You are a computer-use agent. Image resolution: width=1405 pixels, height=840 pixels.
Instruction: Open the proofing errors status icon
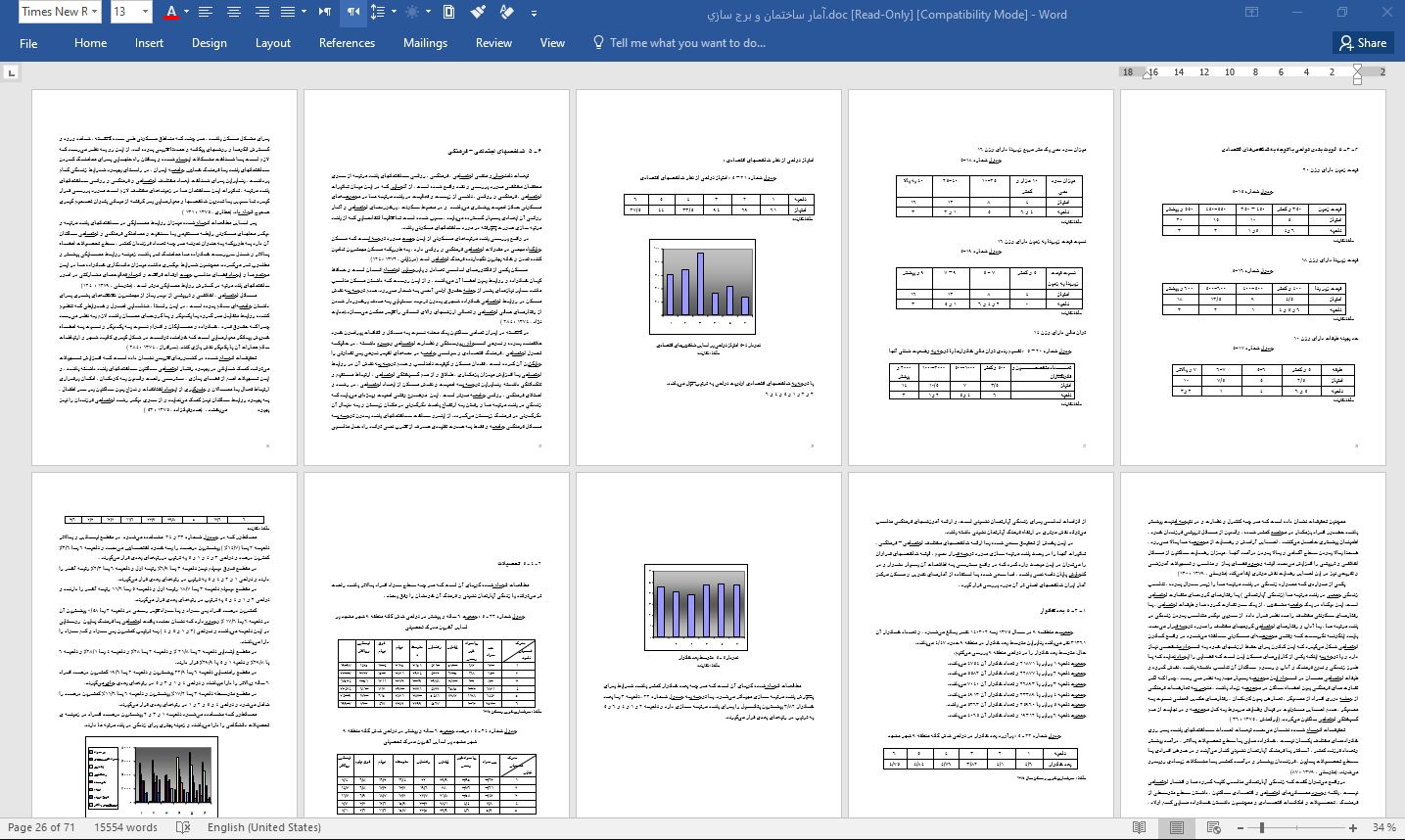182,827
